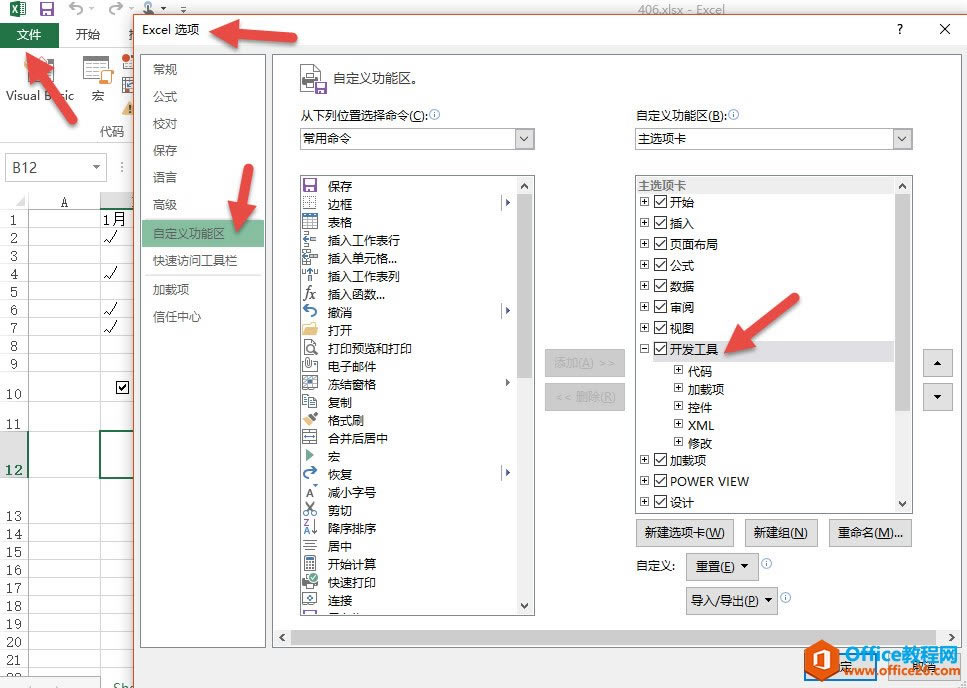Select the Table (表格) command icon

[x=310, y=221]
